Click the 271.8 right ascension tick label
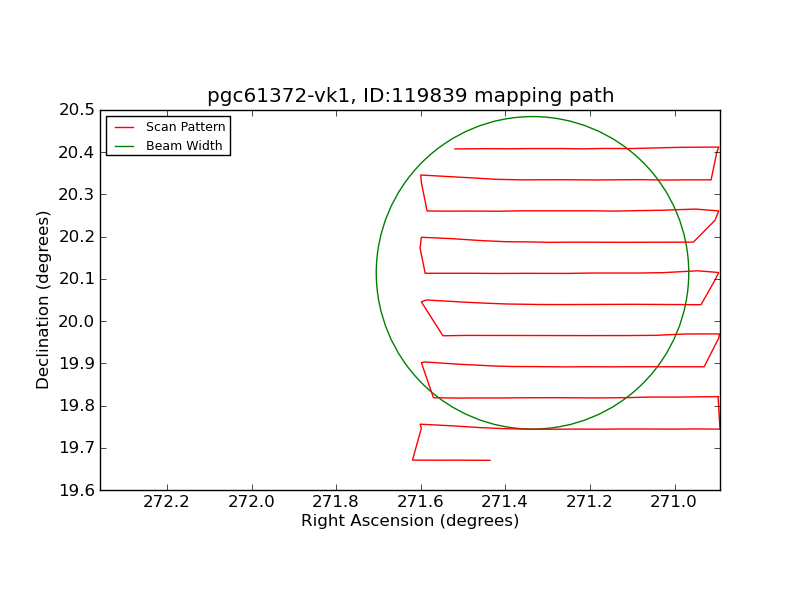This screenshot has width=800, height=600. click(336, 502)
